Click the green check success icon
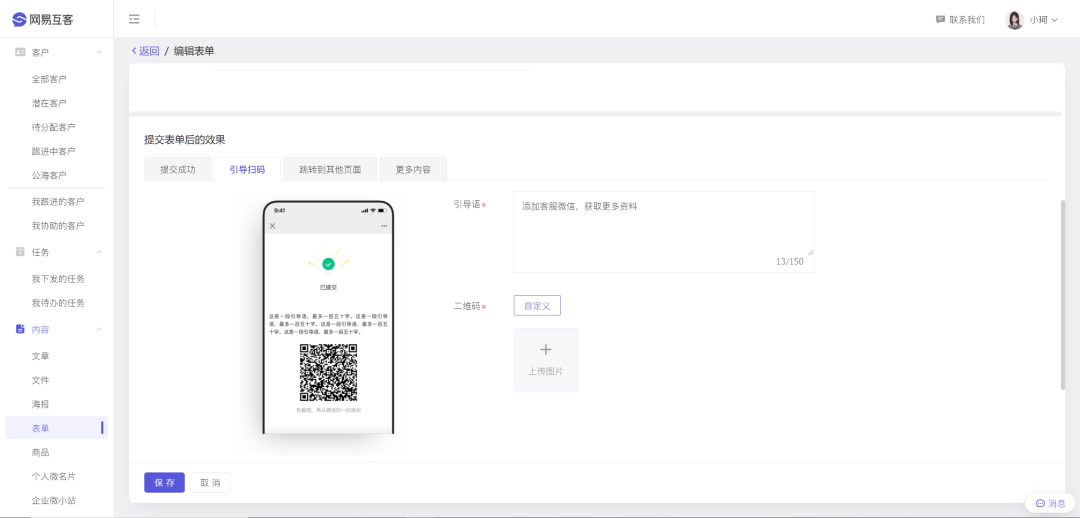Image resolution: width=1080 pixels, height=518 pixels. click(329, 263)
